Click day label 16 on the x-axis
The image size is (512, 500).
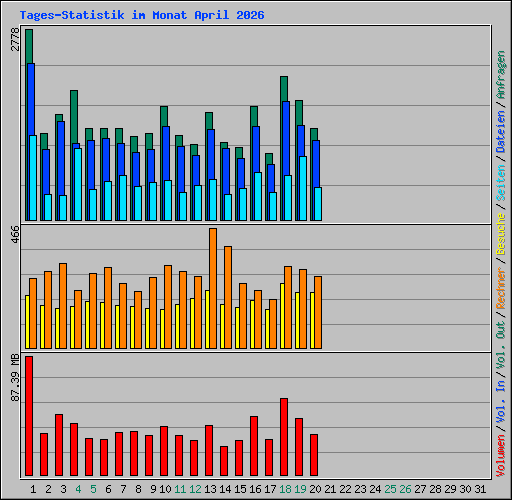click(255, 489)
